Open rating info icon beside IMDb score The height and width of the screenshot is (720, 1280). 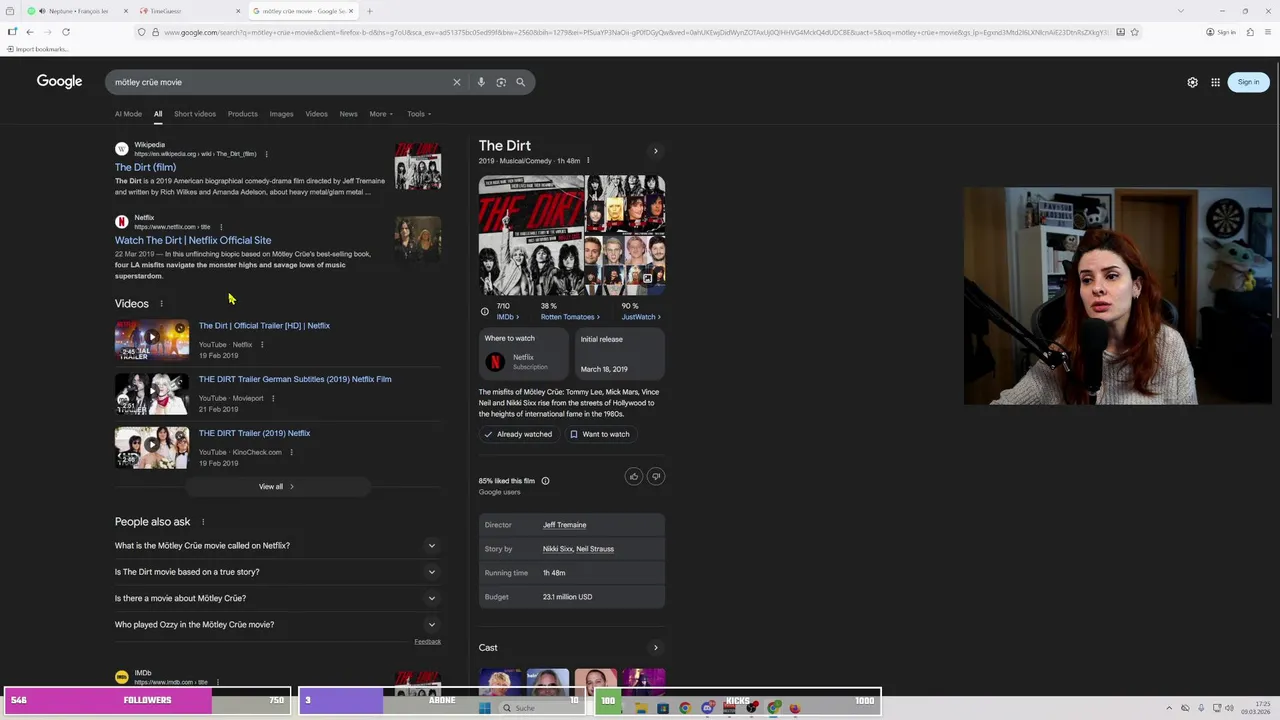[485, 311]
